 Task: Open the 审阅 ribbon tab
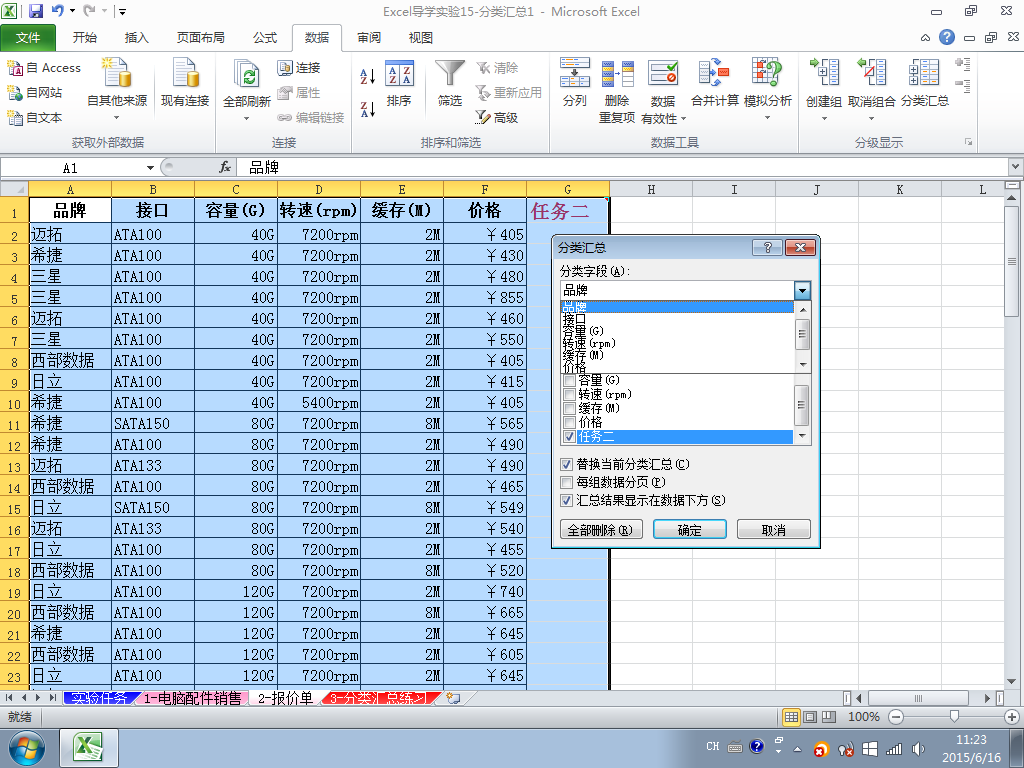369,38
